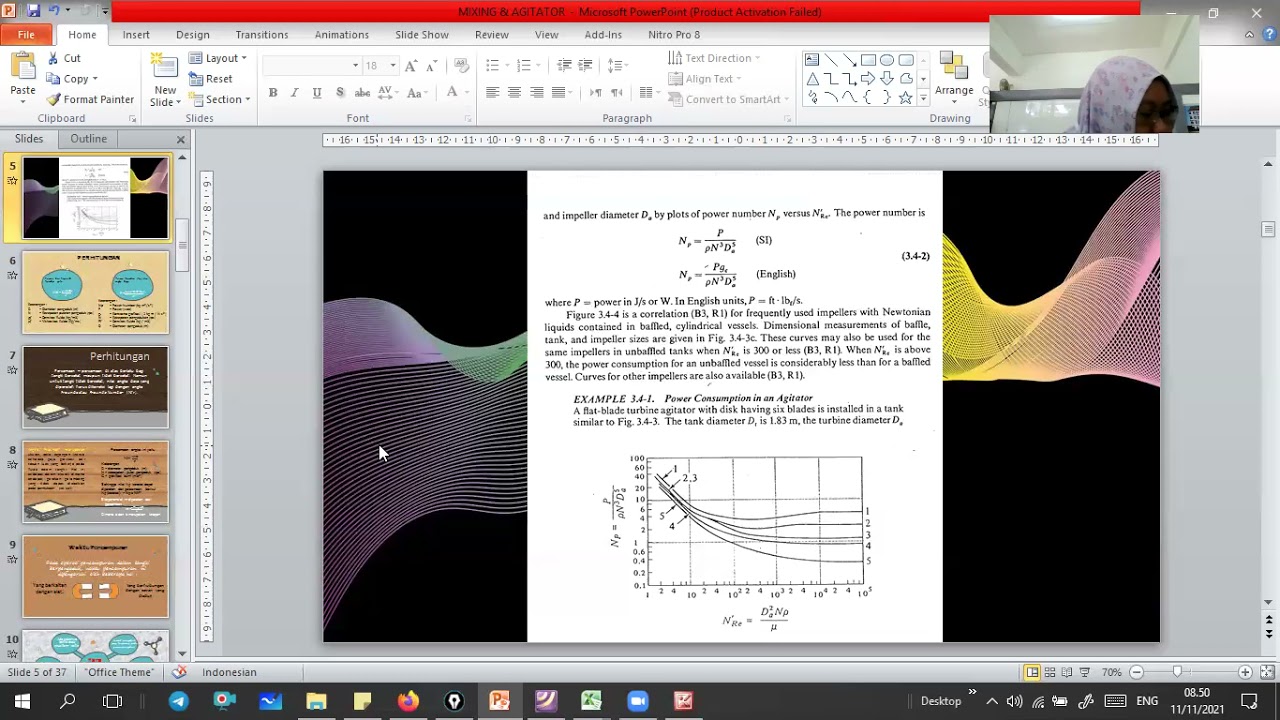Image resolution: width=1280 pixels, height=720 pixels.
Task: Select the slide 7 Perhitungan thumbnail
Action: (x=96, y=387)
